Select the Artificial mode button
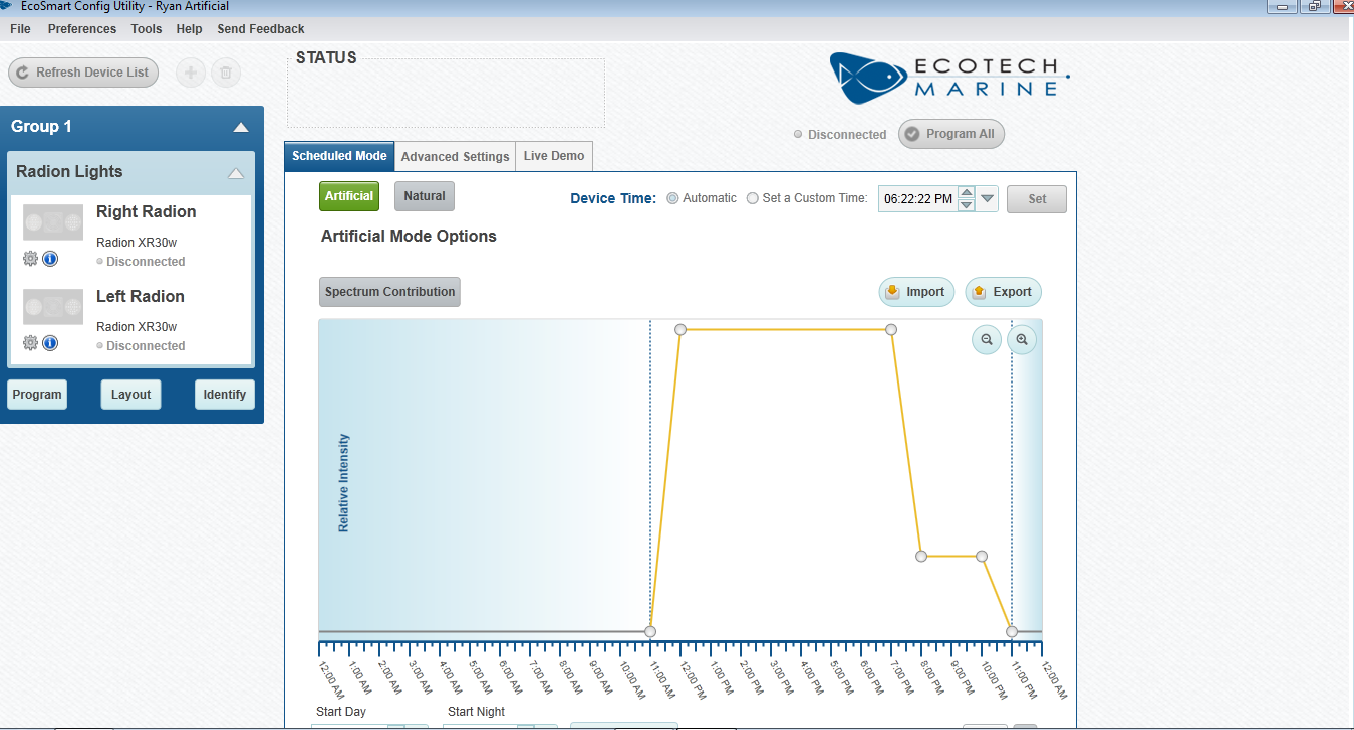Viewport: 1354px width, 730px height. [x=349, y=196]
